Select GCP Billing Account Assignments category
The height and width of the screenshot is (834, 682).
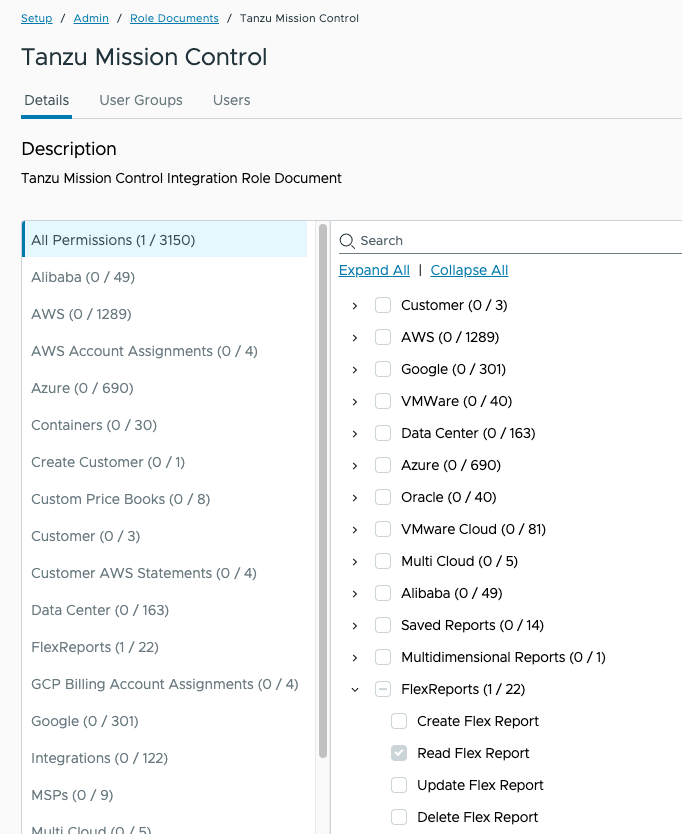[x=164, y=683]
